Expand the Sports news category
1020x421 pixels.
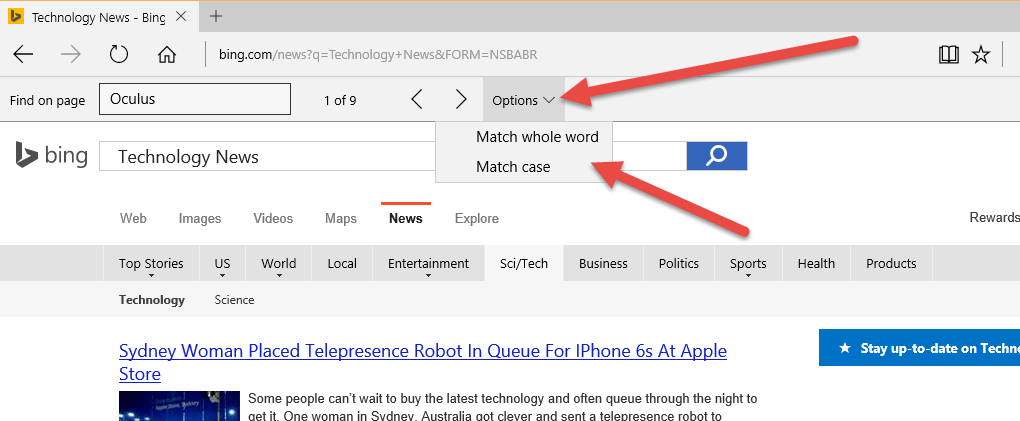[748, 264]
